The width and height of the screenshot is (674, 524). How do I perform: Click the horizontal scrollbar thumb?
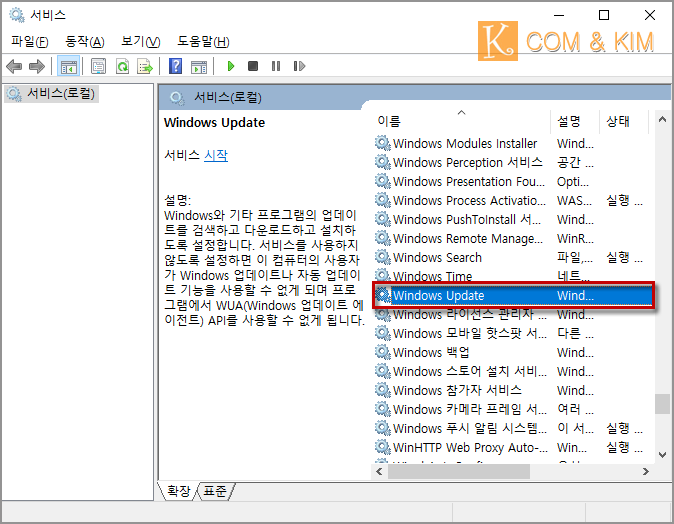point(459,472)
